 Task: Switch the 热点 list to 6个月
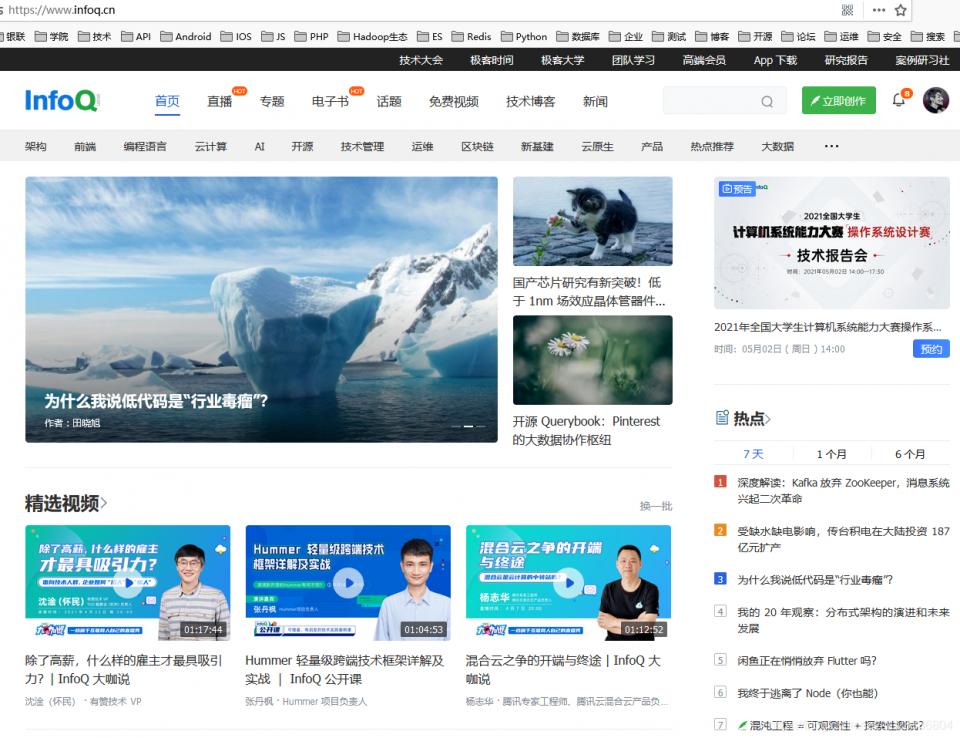pos(910,453)
